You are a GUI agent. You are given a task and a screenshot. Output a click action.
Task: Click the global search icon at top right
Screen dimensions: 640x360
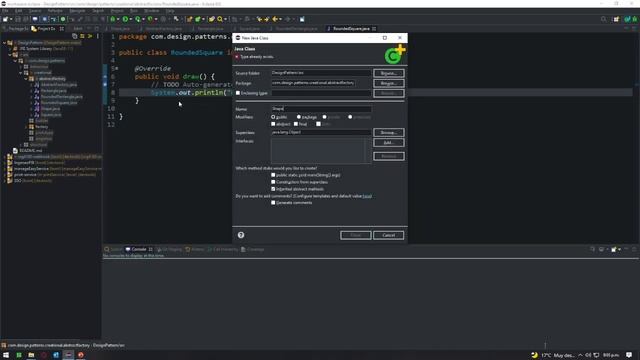click(x=604, y=19)
